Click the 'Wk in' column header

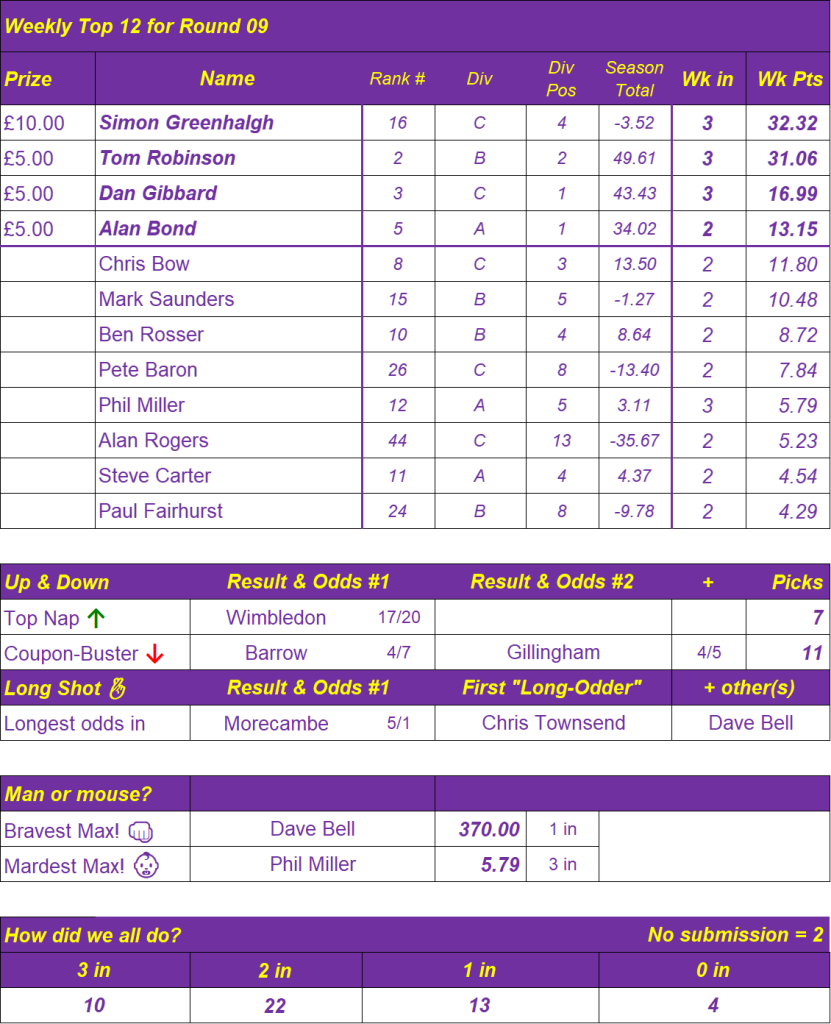click(x=708, y=79)
